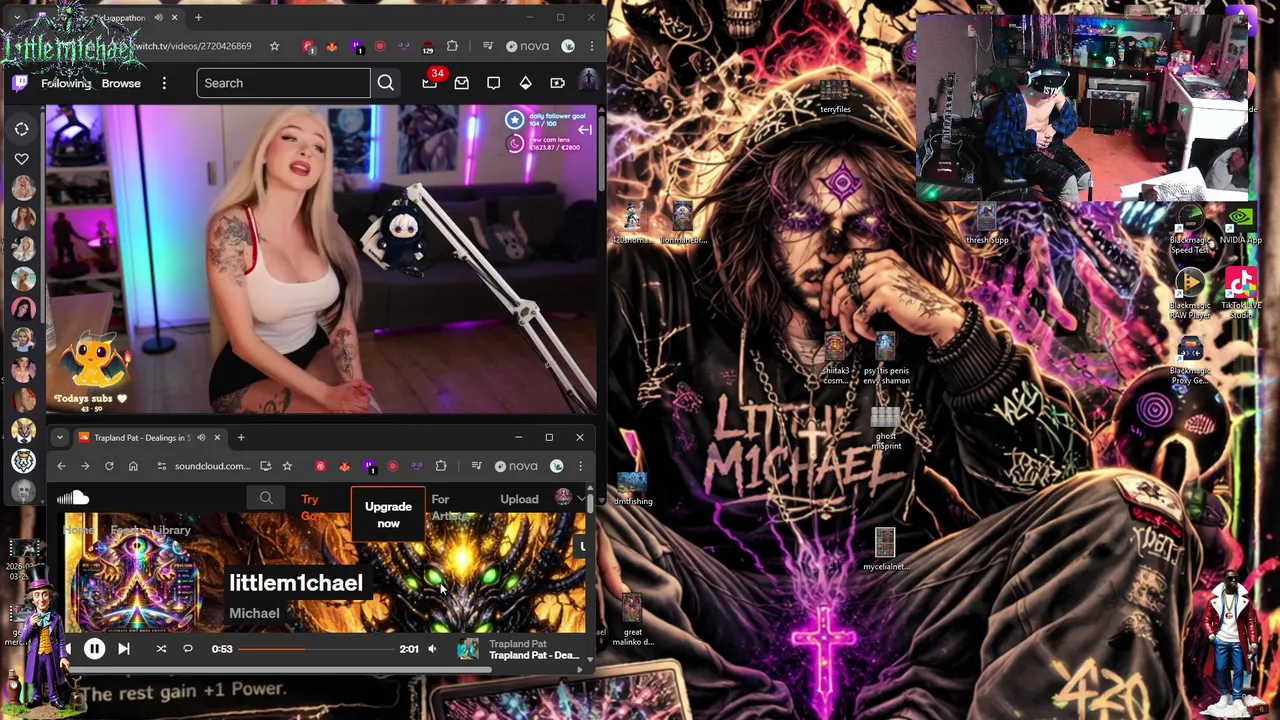1280x720 pixels.
Task: Click 'Trapland Pat - Dea...' track title link
Action: 534,656
